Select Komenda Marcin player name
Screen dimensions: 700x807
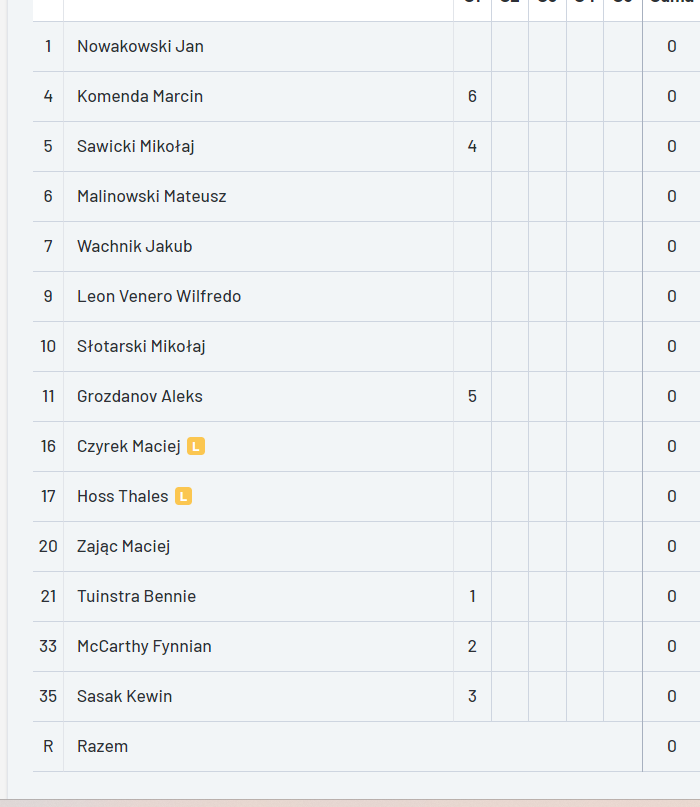[140, 96]
